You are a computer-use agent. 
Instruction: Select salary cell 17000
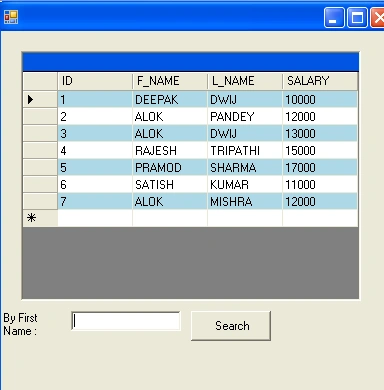[x=320, y=167]
